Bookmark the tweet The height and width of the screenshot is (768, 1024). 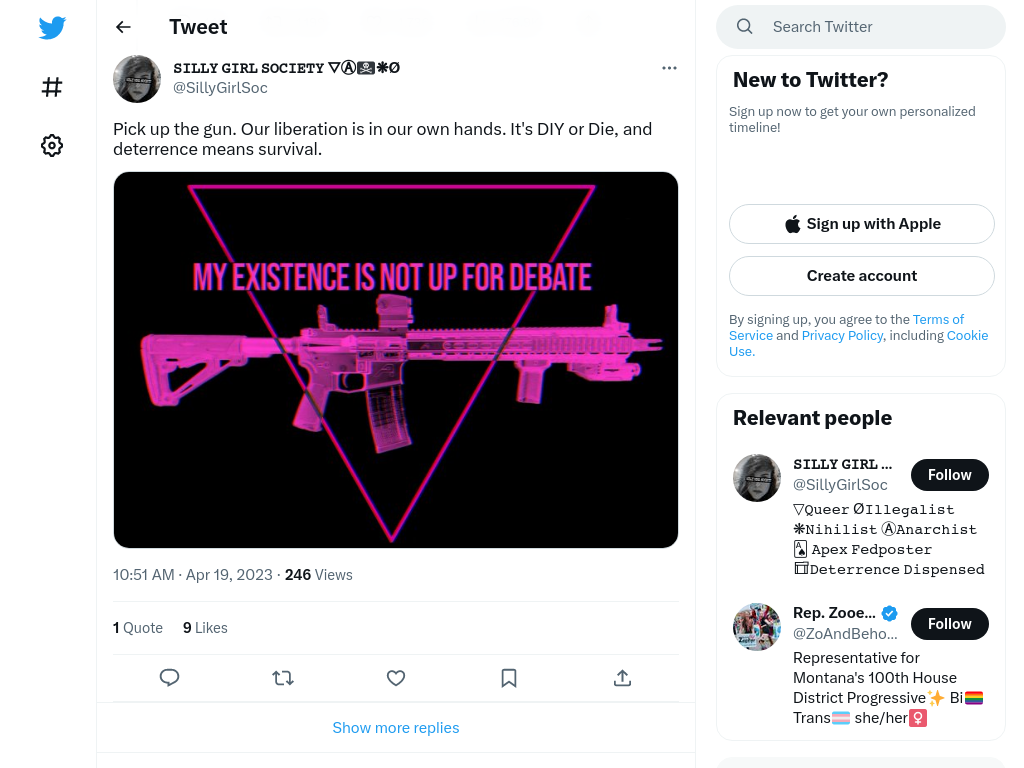pyautogui.click(x=509, y=678)
